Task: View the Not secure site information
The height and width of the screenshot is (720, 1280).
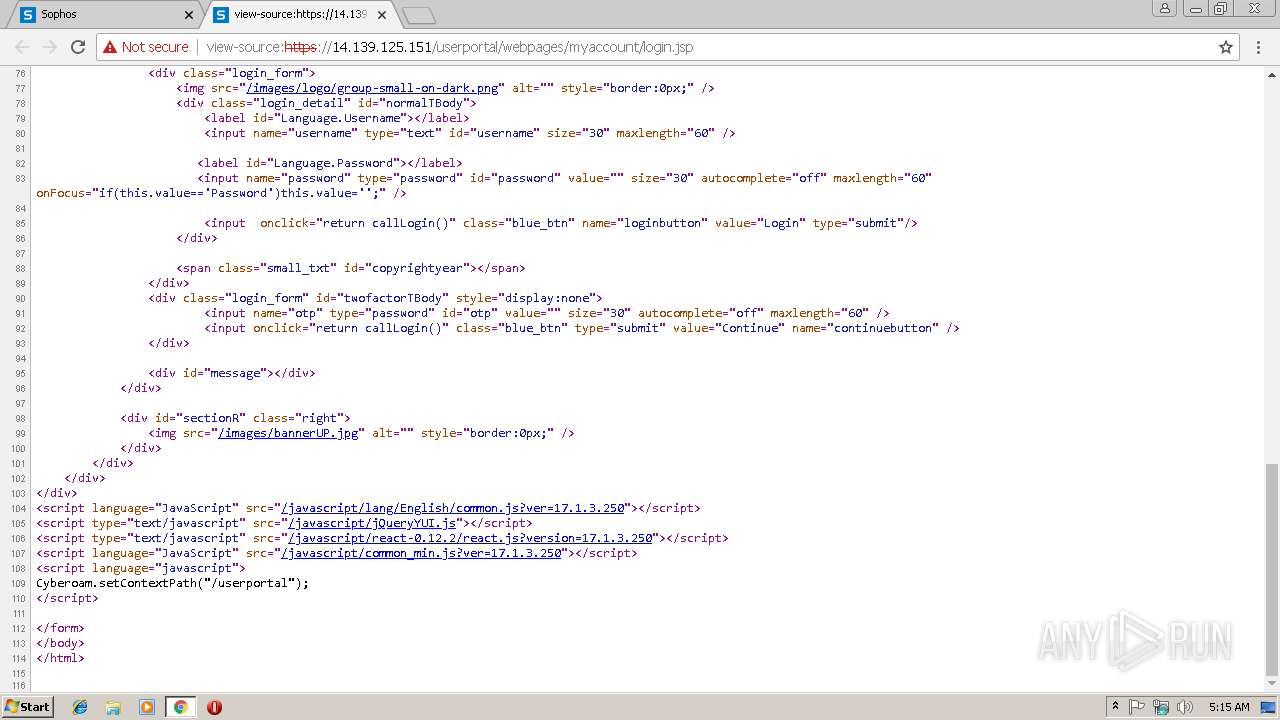Action: coord(145,47)
